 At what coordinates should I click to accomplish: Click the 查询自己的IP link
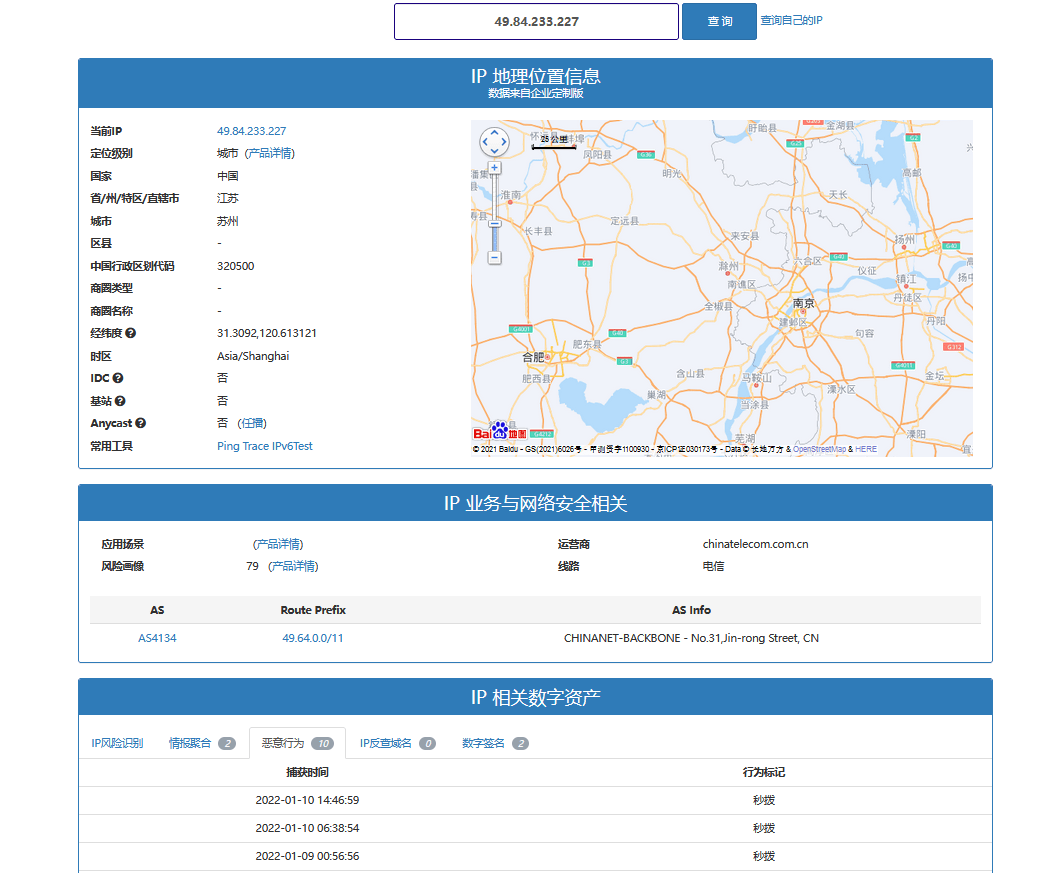click(791, 20)
